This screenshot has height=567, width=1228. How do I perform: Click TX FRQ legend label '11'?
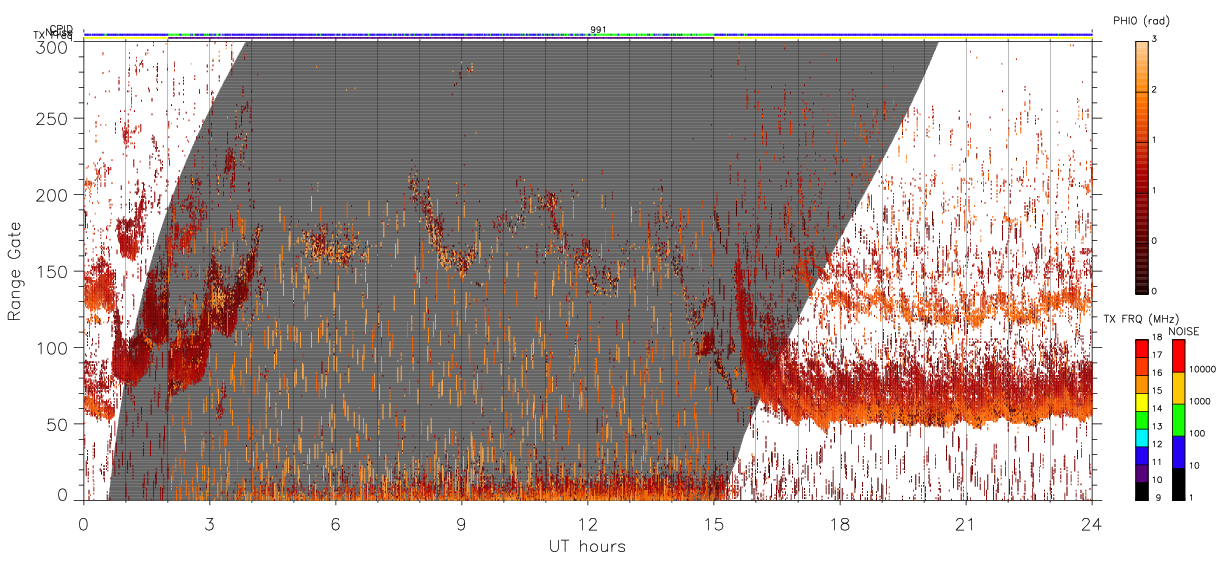tap(1159, 461)
